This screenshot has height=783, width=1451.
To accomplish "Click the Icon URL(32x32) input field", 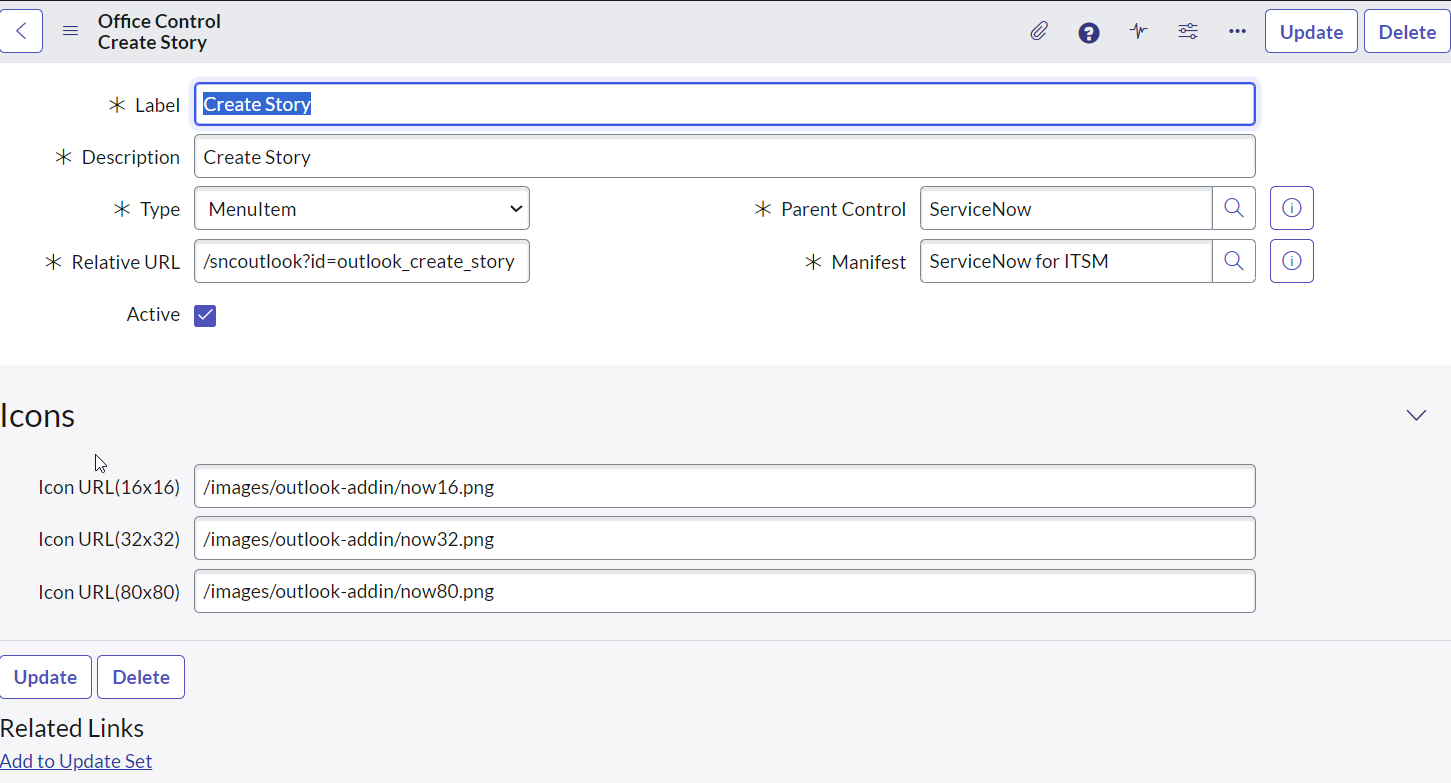I will [x=724, y=538].
